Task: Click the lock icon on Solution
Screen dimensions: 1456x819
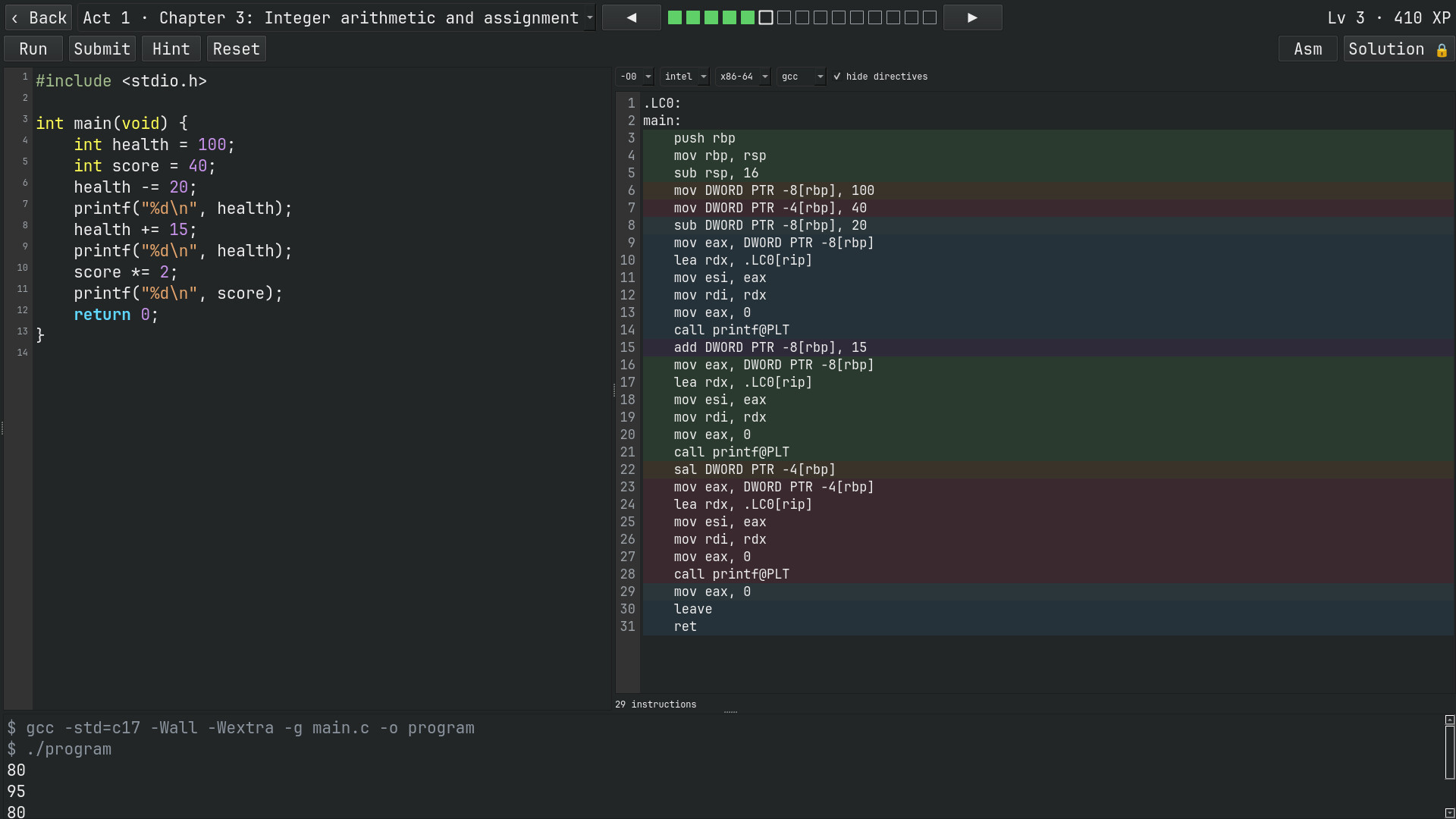Action: coord(1442,50)
